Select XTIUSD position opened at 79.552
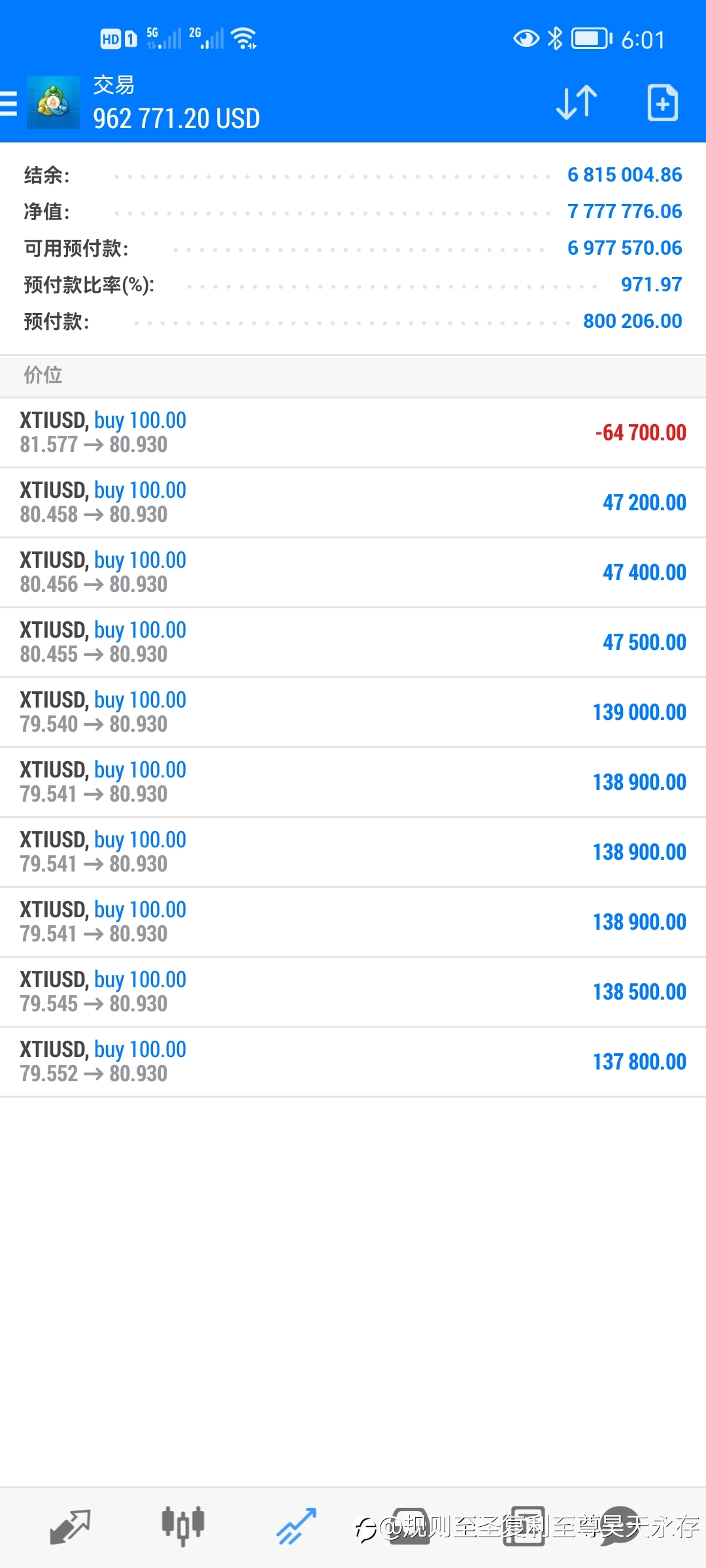 (353, 1062)
